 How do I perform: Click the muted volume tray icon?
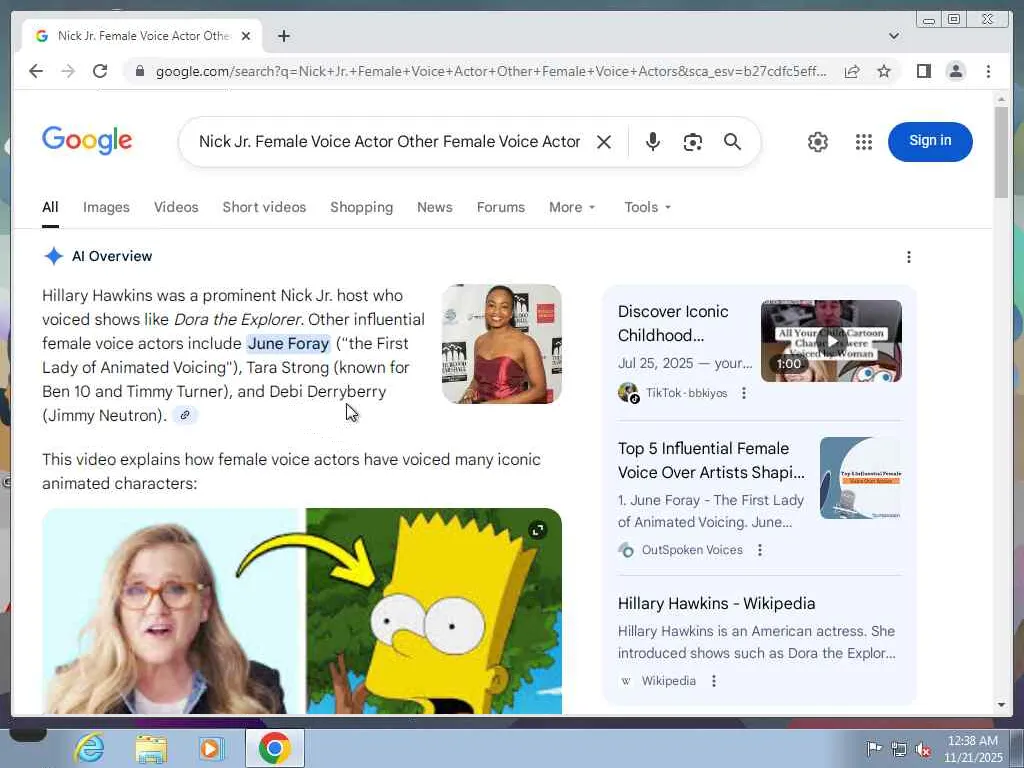923,749
